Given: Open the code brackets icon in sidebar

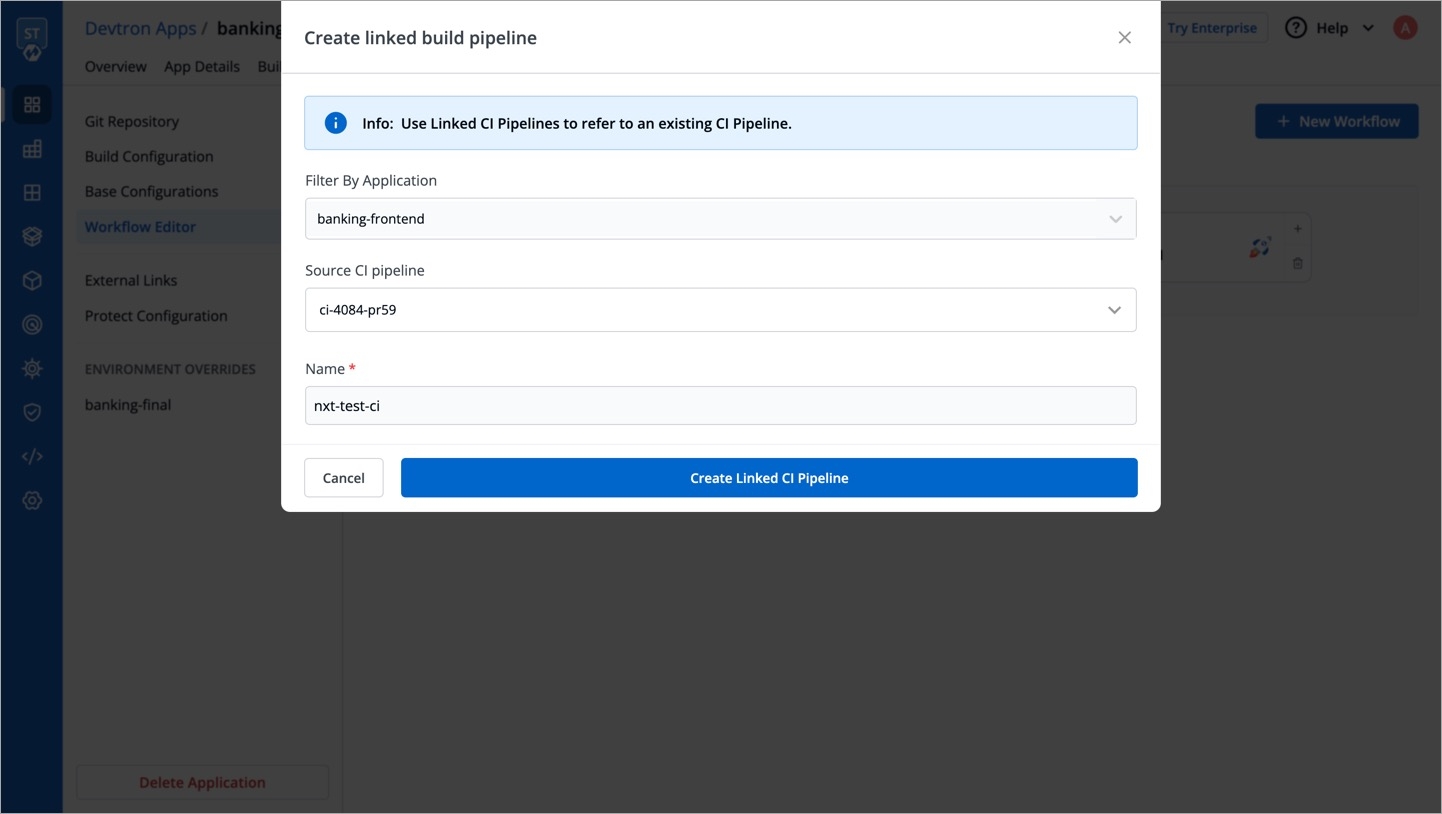Looking at the screenshot, I should 32,457.
